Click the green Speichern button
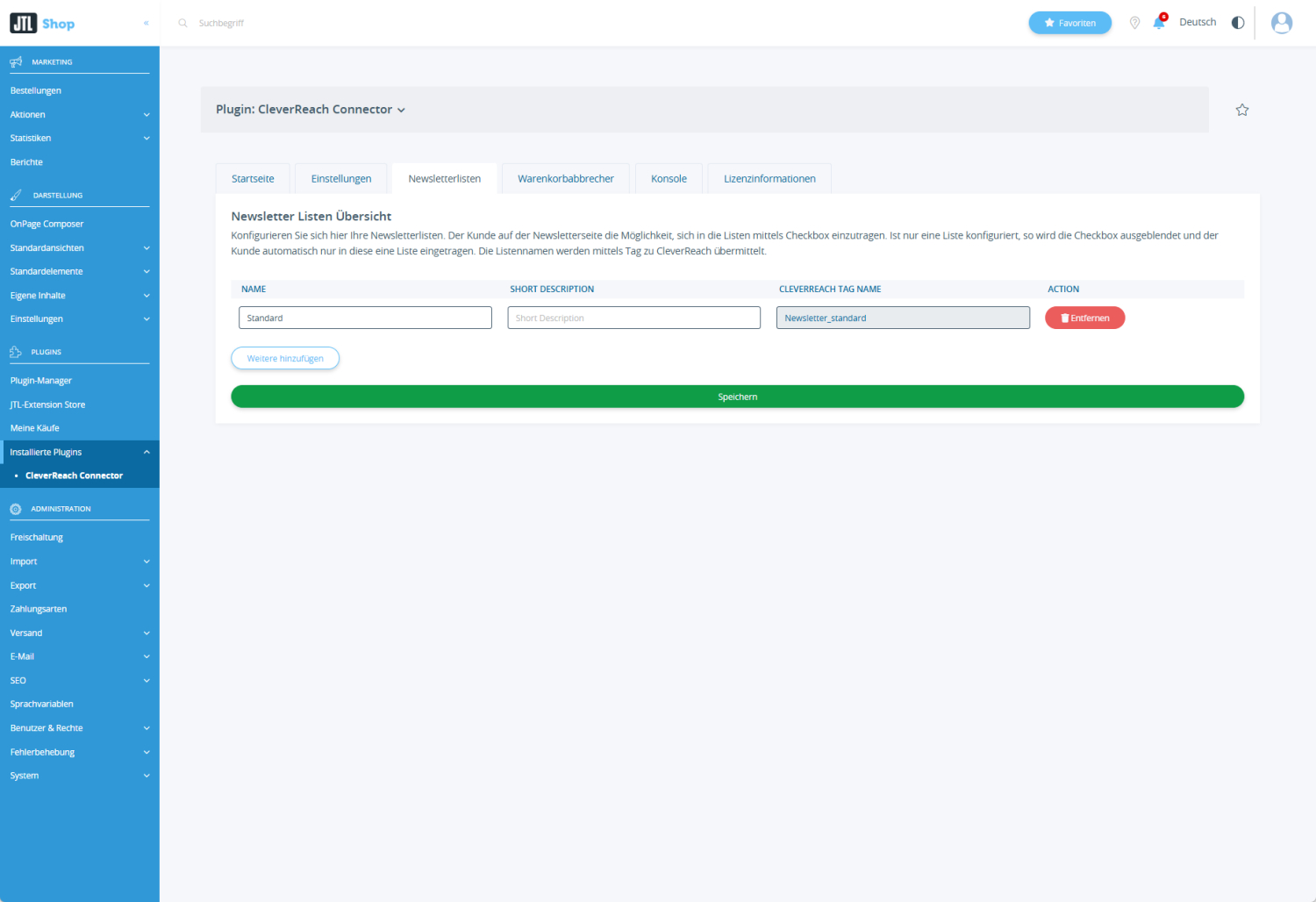The height and width of the screenshot is (902, 1316). click(x=737, y=397)
